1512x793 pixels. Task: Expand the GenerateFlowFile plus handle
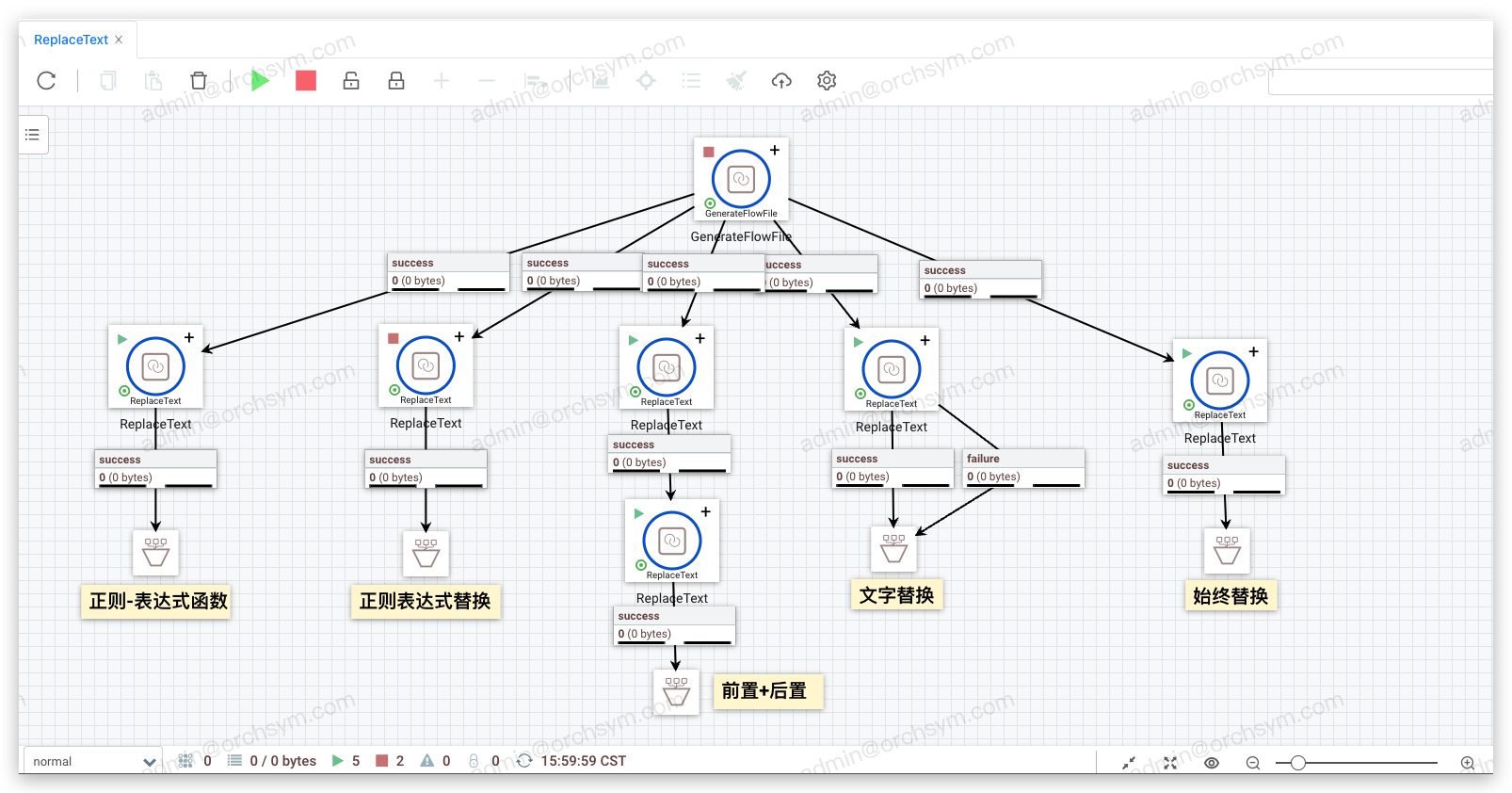pos(775,151)
